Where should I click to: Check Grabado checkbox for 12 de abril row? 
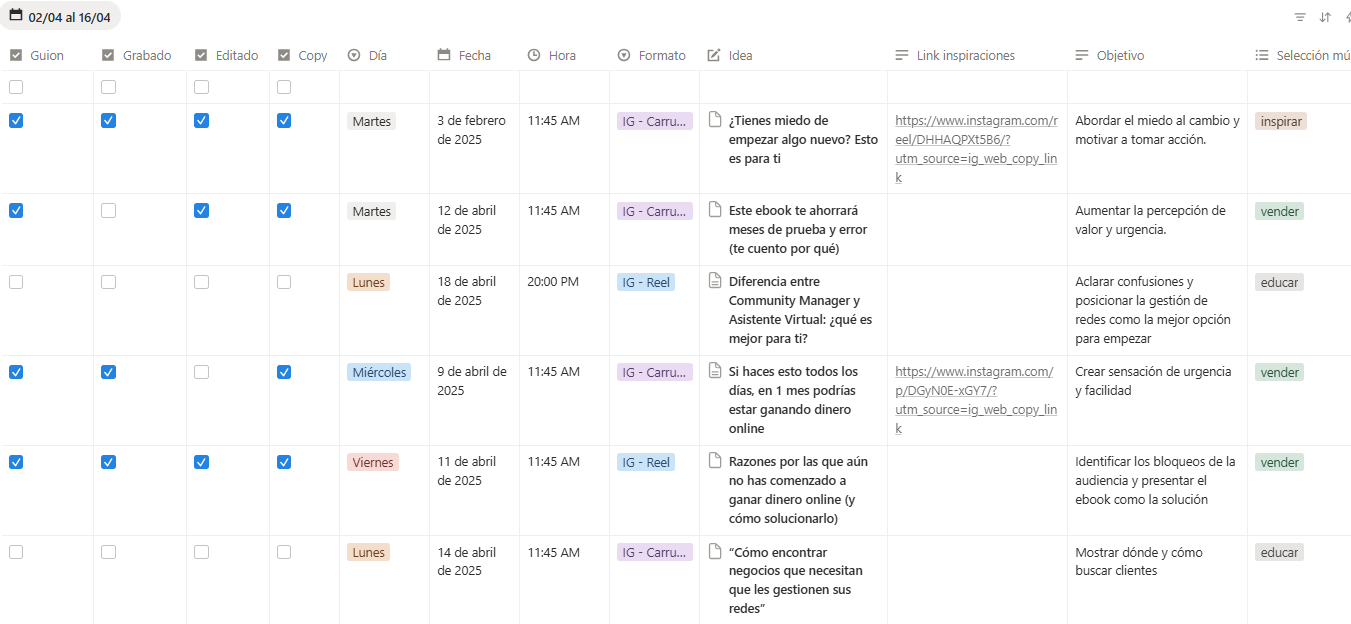pos(108,210)
